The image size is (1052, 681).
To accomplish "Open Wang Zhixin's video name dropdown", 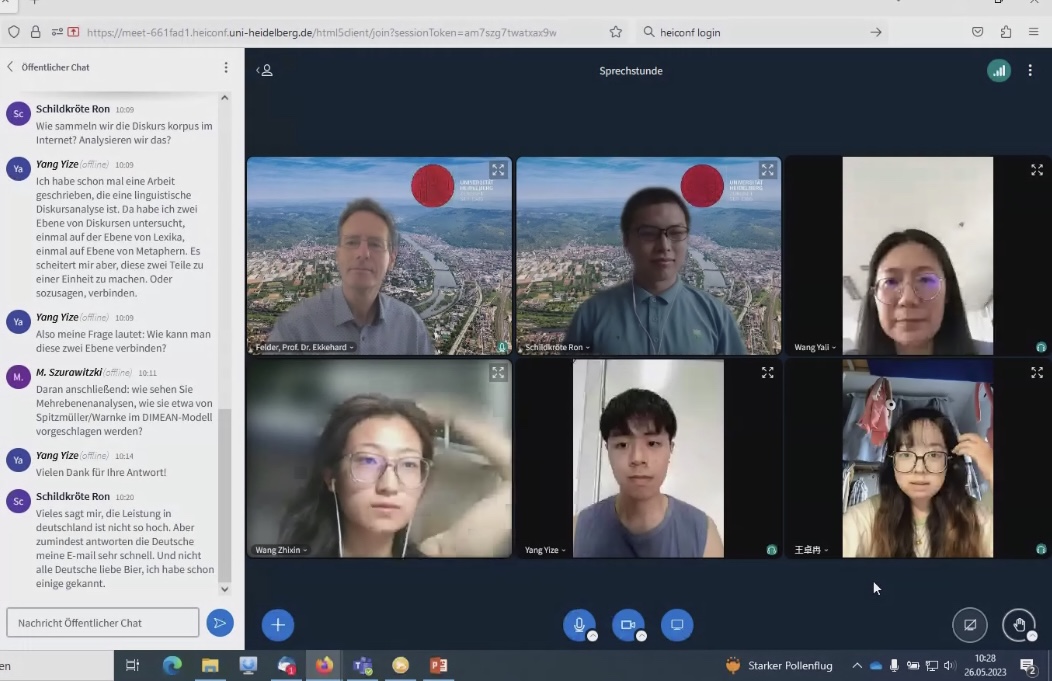I will click(281, 550).
